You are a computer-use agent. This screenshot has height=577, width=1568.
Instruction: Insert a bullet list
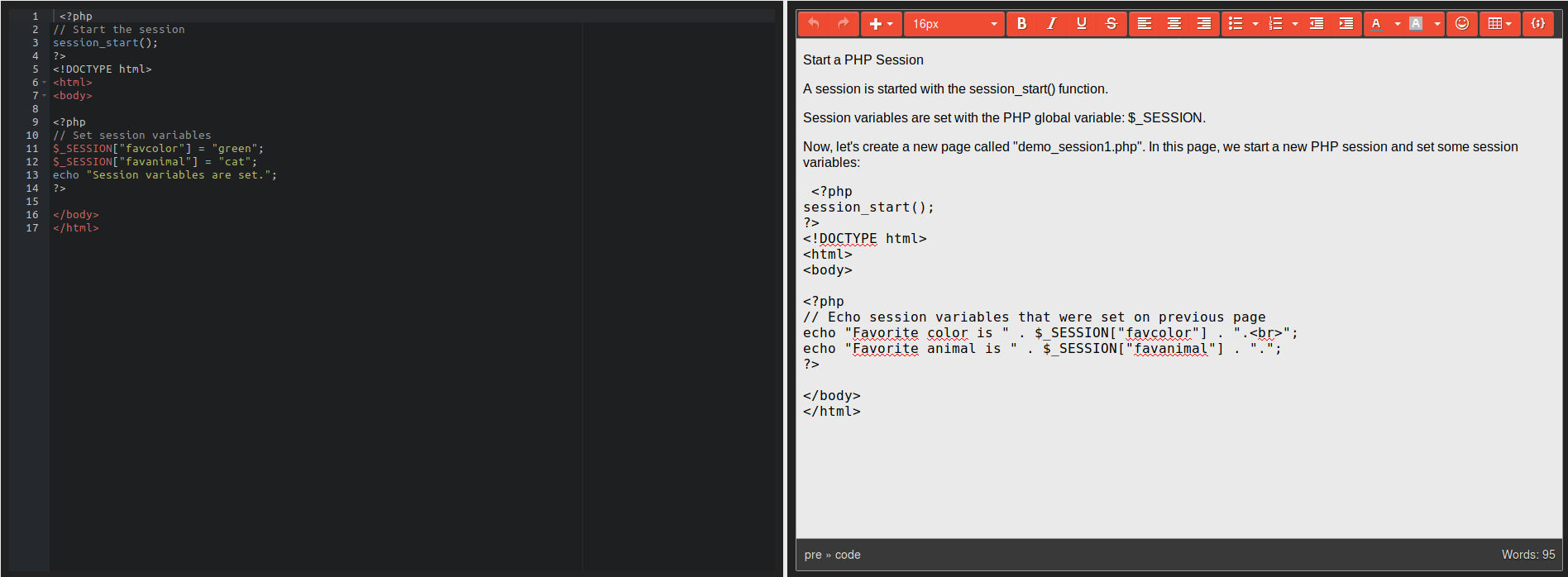tap(1236, 24)
